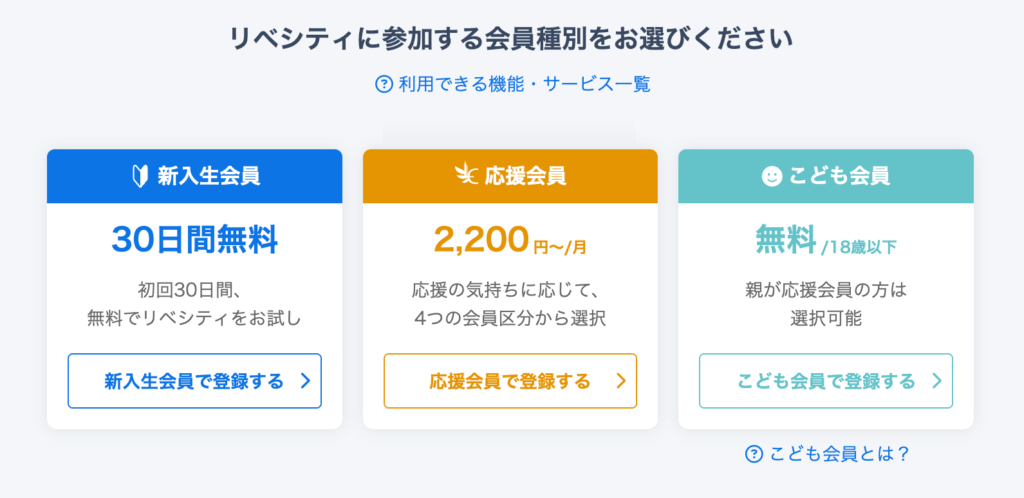The image size is (1024, 498).
Task: Click chevron arrow in 応援会員で登録する button
Action: (620, 381)
